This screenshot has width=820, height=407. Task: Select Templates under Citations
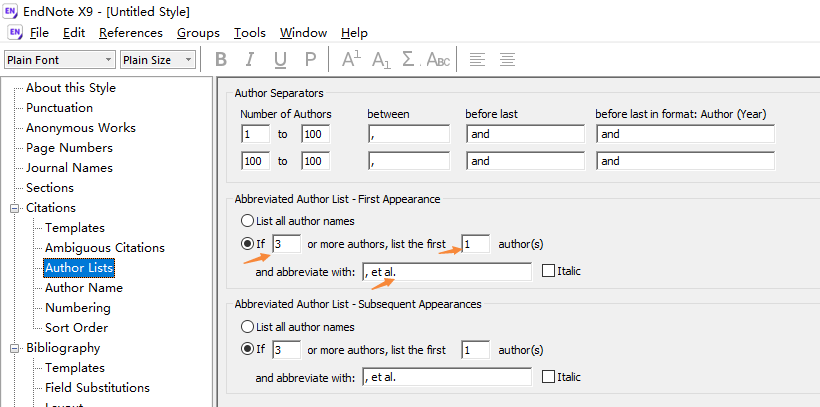[75, 228]
